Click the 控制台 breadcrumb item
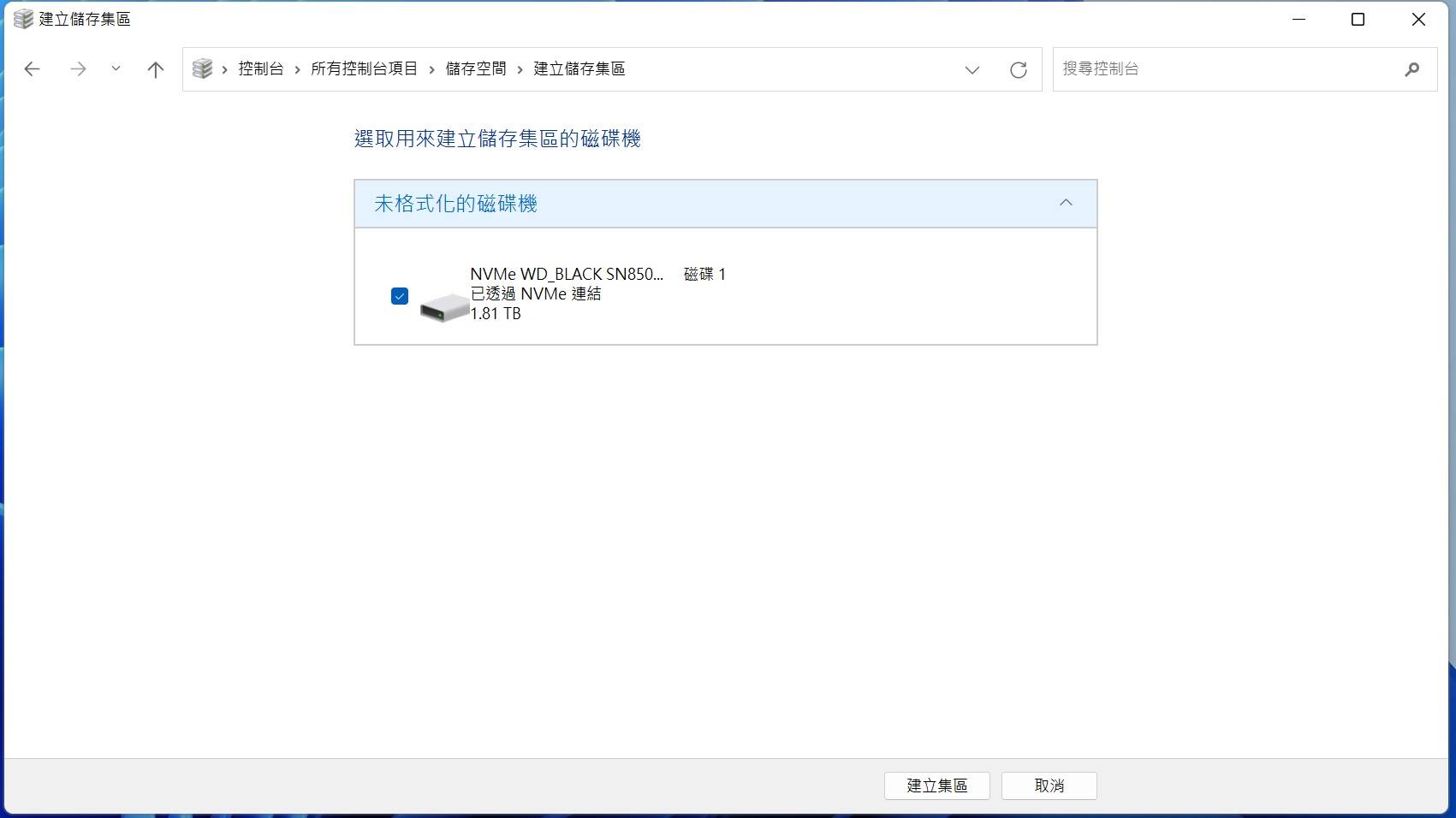 click(260, 68)
